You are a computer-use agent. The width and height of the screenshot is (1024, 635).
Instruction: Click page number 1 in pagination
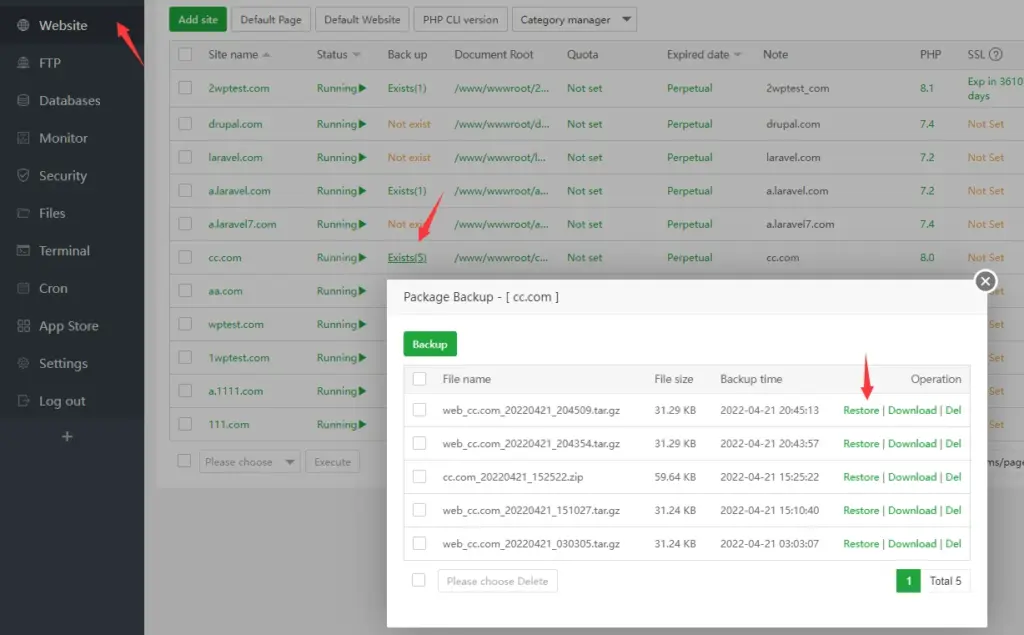(908, 581)
